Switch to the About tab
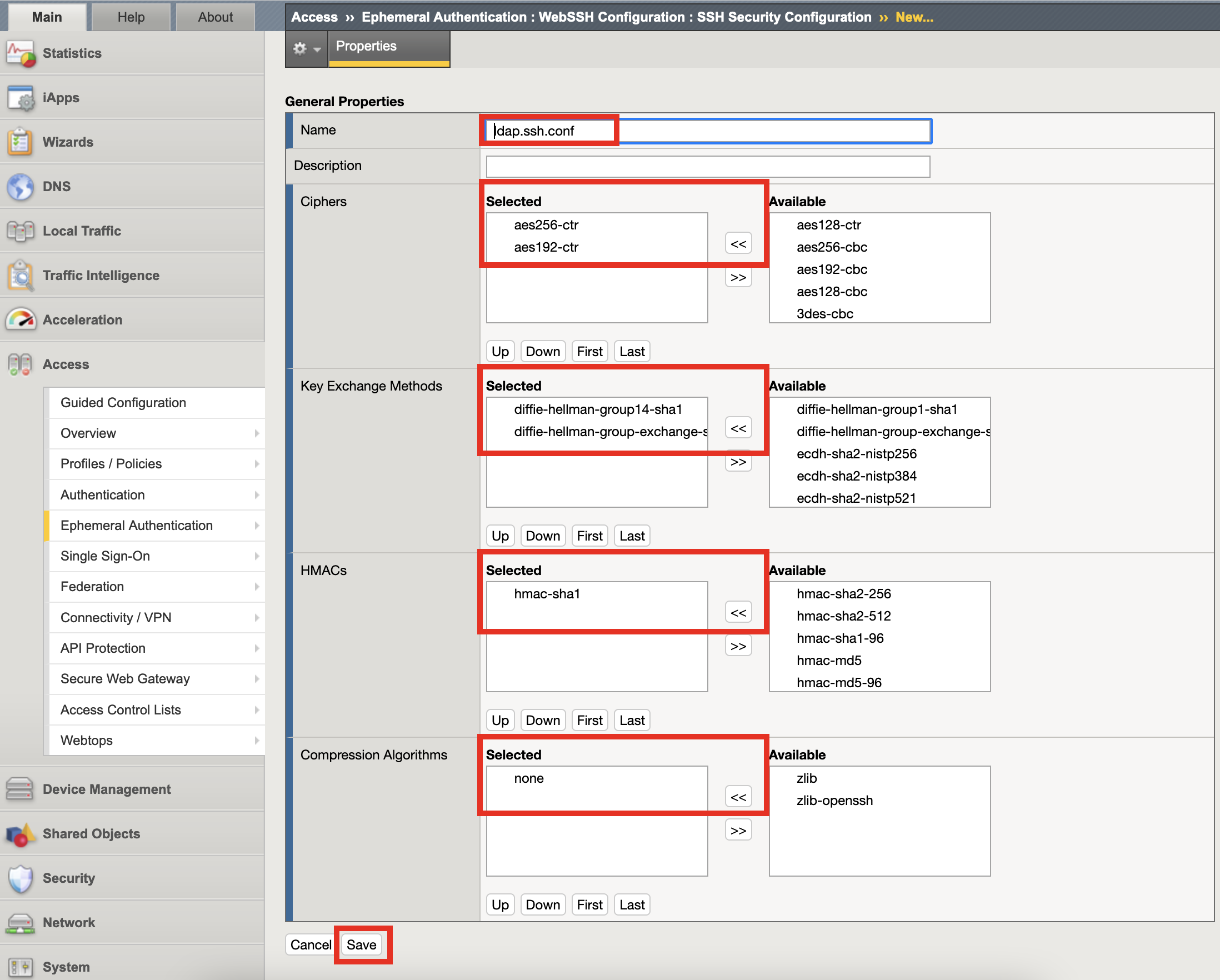 [x=215, y=17]
